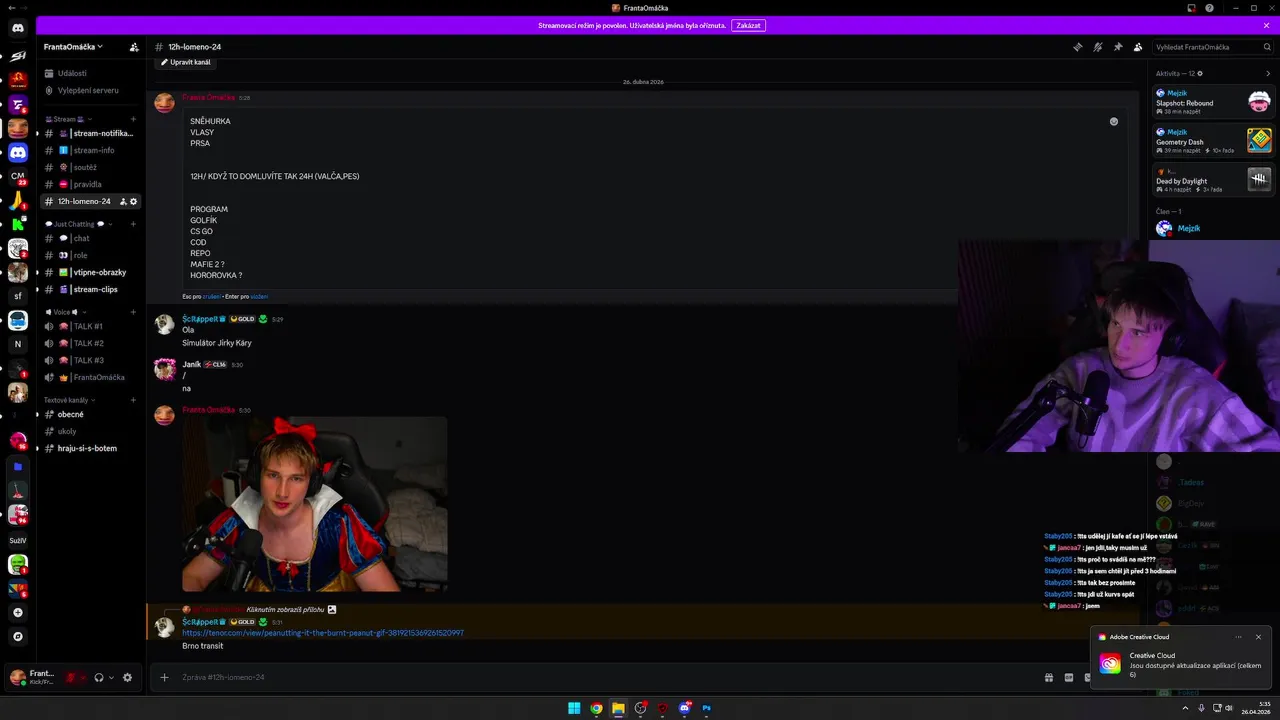Image resolution: width=1280 pixels, height=720 pixels.
Task: Open the stream-notifika channel
Action: 92,133
